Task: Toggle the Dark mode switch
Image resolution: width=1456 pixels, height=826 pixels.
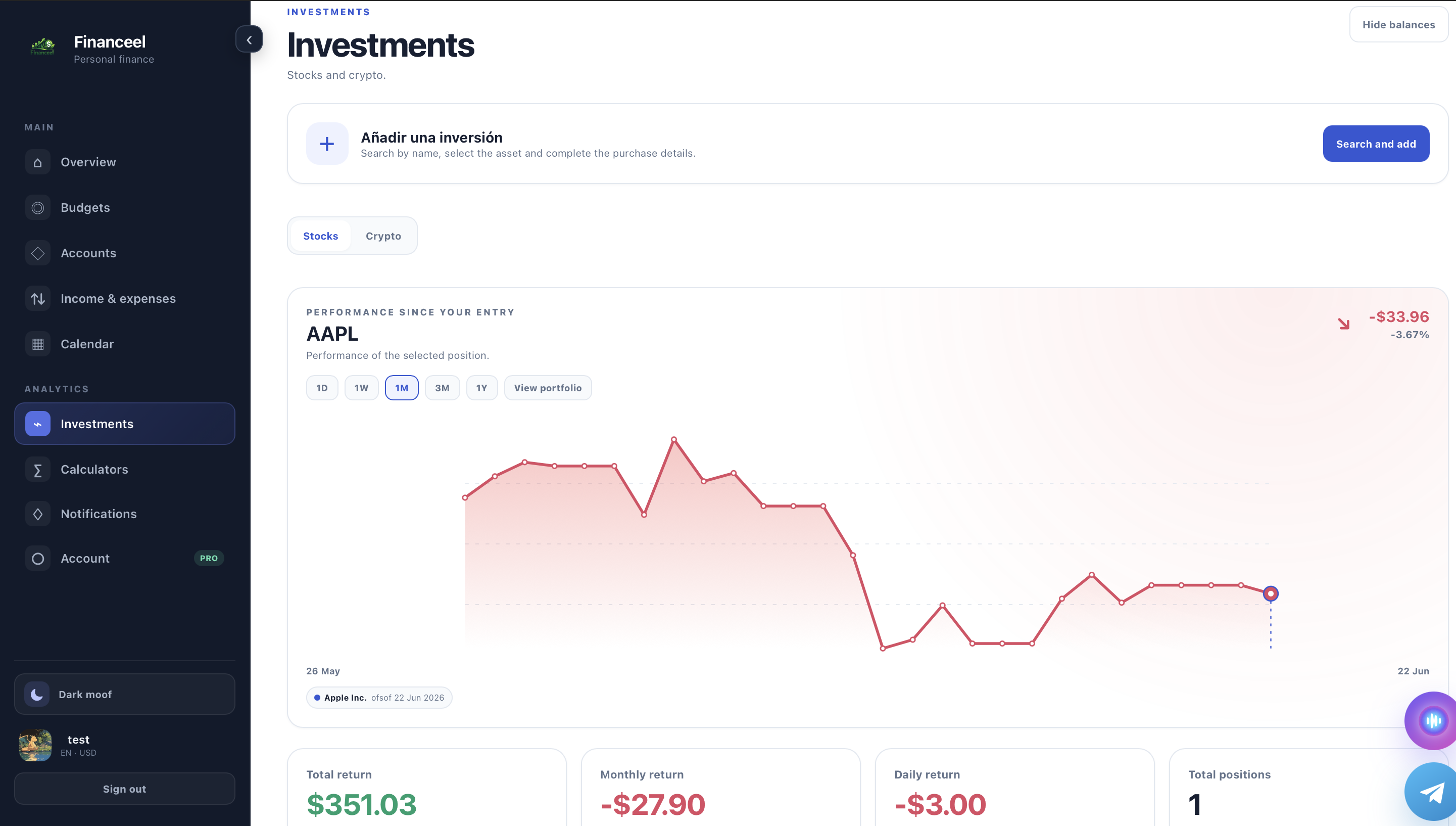Action: pos(125,695)
